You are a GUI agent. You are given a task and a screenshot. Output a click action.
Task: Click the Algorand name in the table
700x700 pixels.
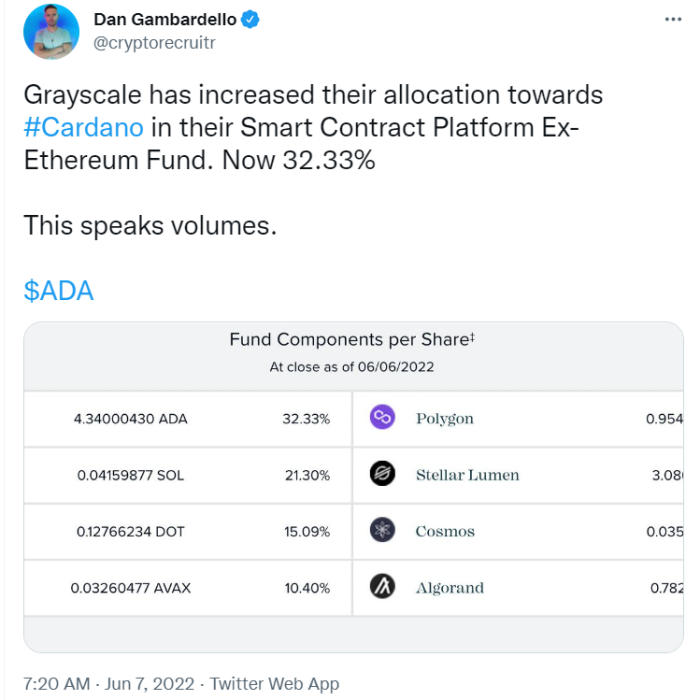[x=450, y=588]
